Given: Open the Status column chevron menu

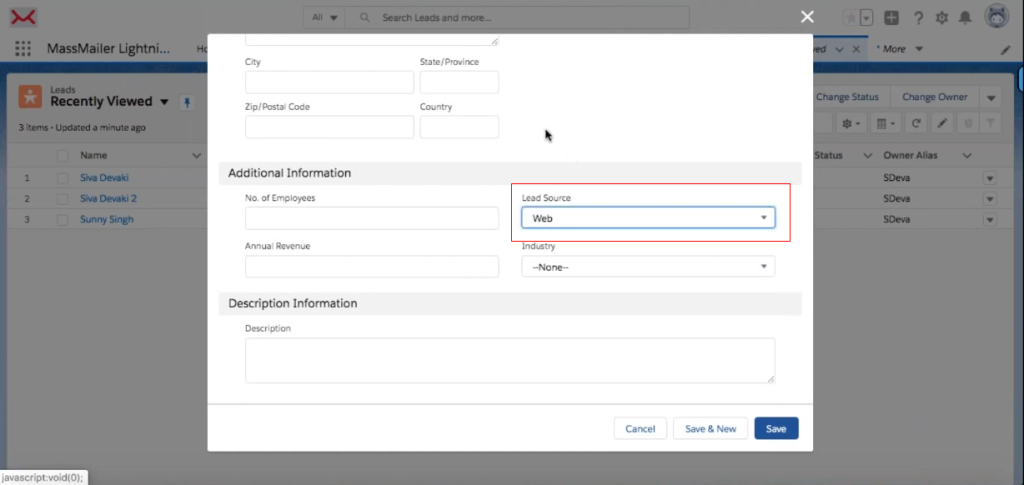Looking at the screenshot, I should 867,155.
